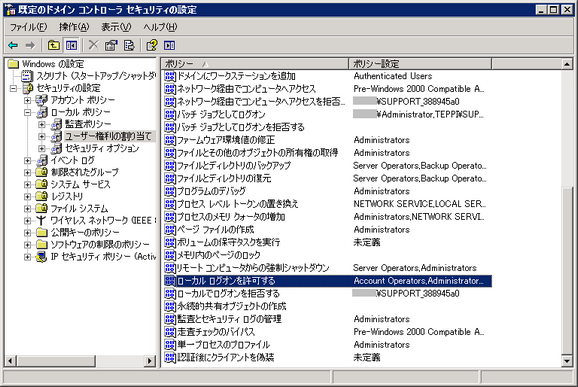578x387 pixels.
Task: Toggle the Show/Hide console tree icon
Action: [72, 45]
